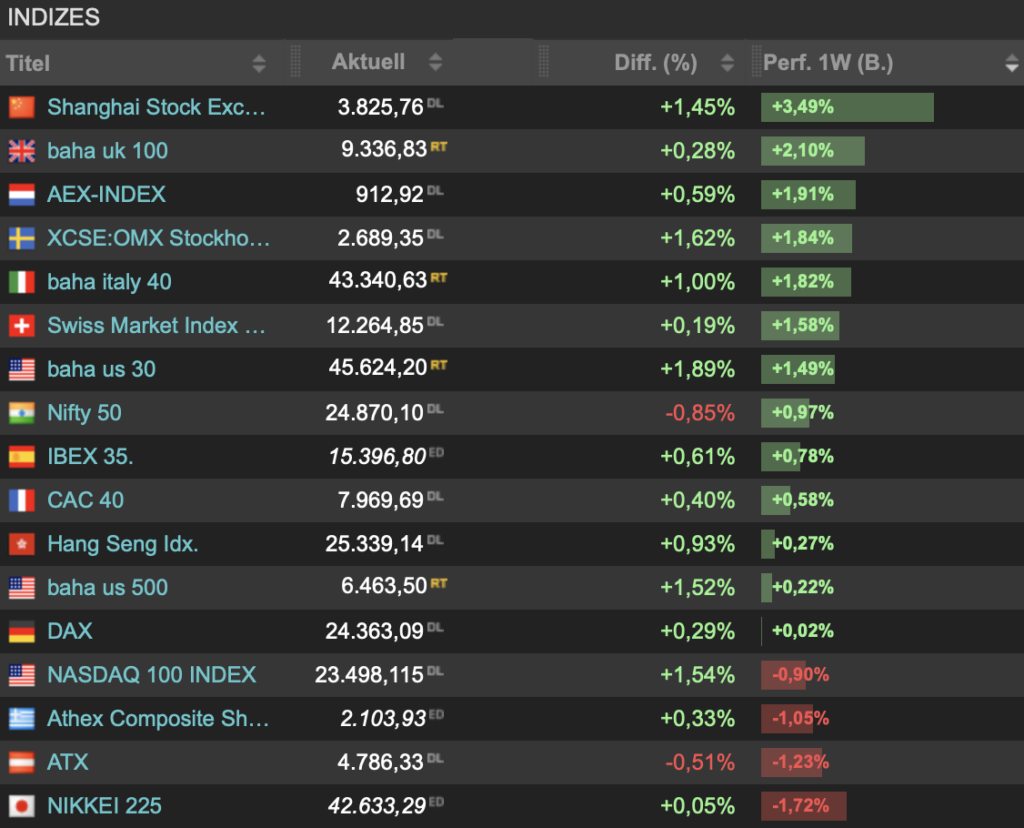
Task: Sort by Diff. (%) using its arrows
Action: (x=728, y=63)
